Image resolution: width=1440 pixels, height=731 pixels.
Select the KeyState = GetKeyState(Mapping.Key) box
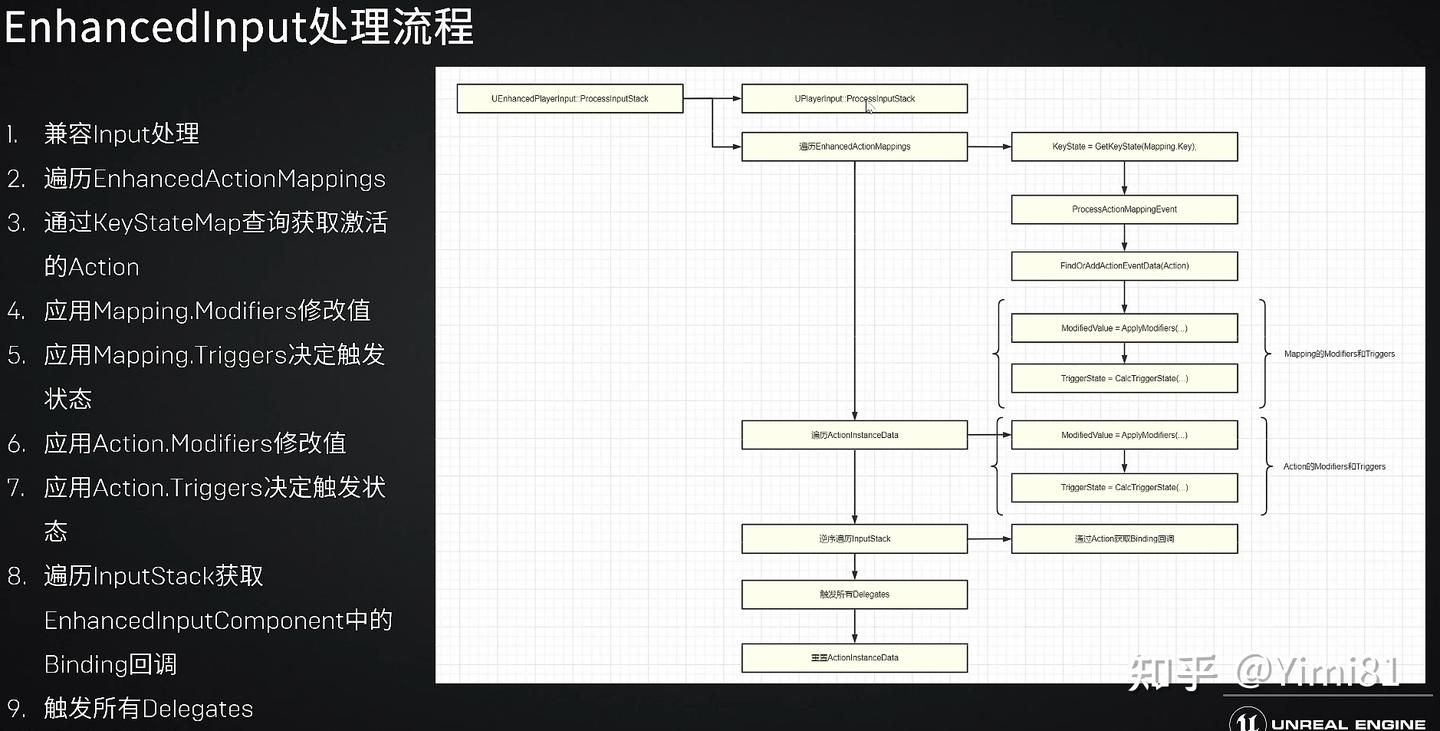[1124, 147]
